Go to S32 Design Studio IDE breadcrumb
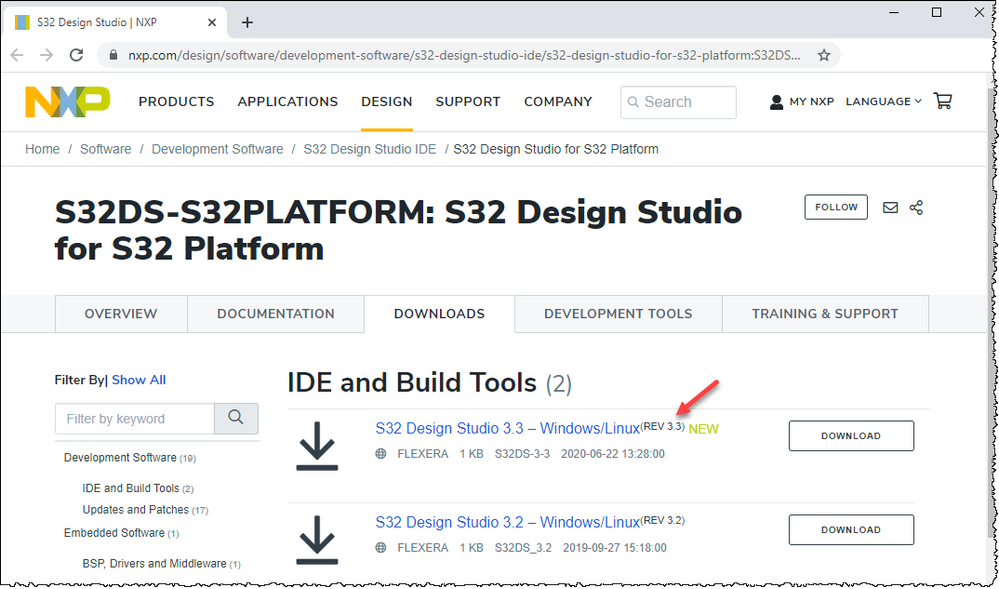The image size is (999, 589). pos(370,149)
